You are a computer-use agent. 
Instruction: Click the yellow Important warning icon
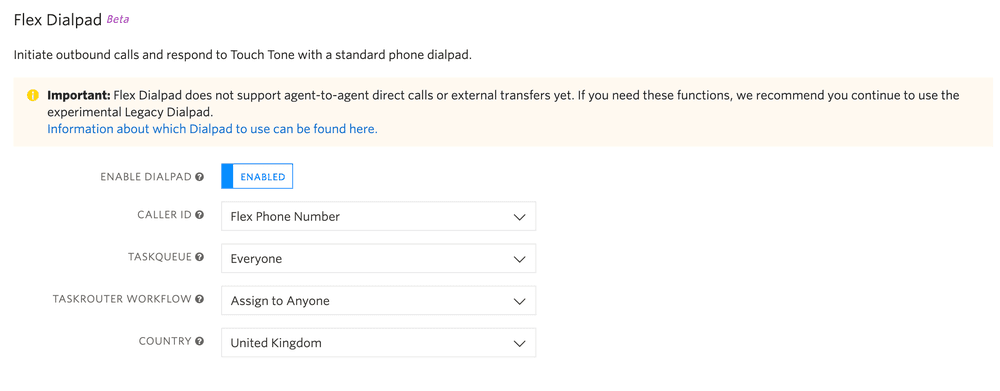coord(33,96)
